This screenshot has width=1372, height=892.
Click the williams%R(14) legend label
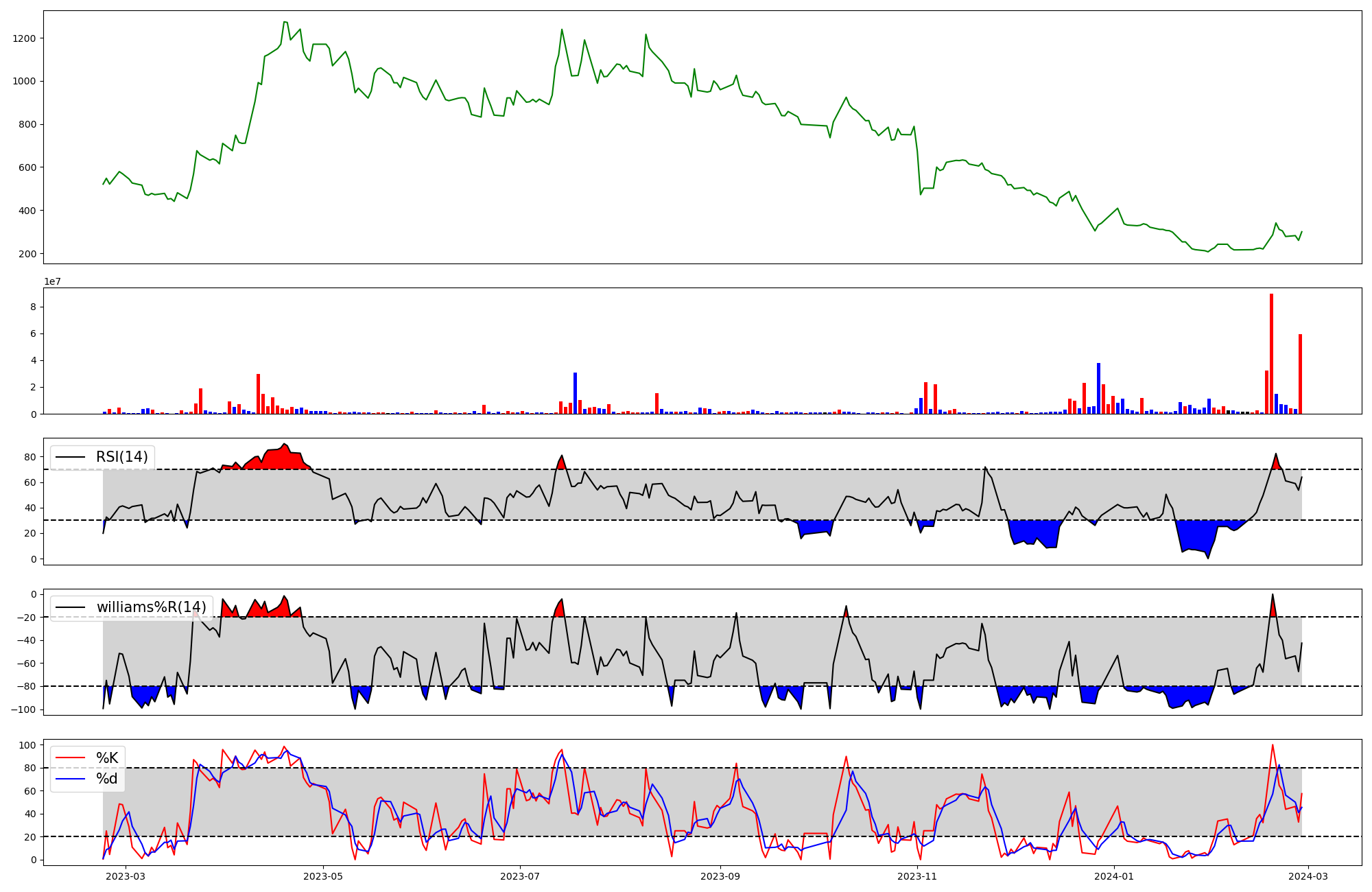click(x=151, y=607)
